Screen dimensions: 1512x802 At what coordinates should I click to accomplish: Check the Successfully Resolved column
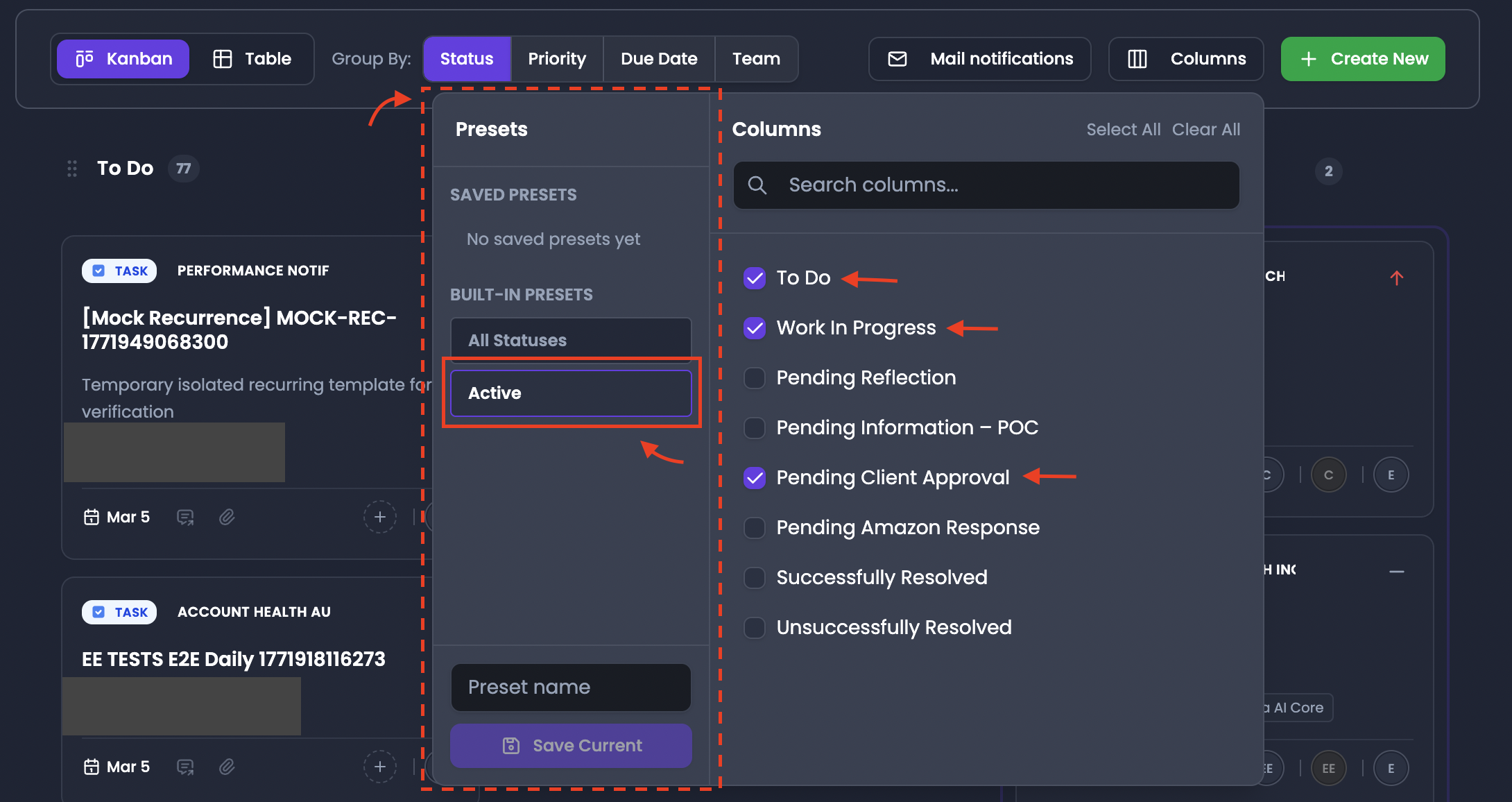(755, 578)
